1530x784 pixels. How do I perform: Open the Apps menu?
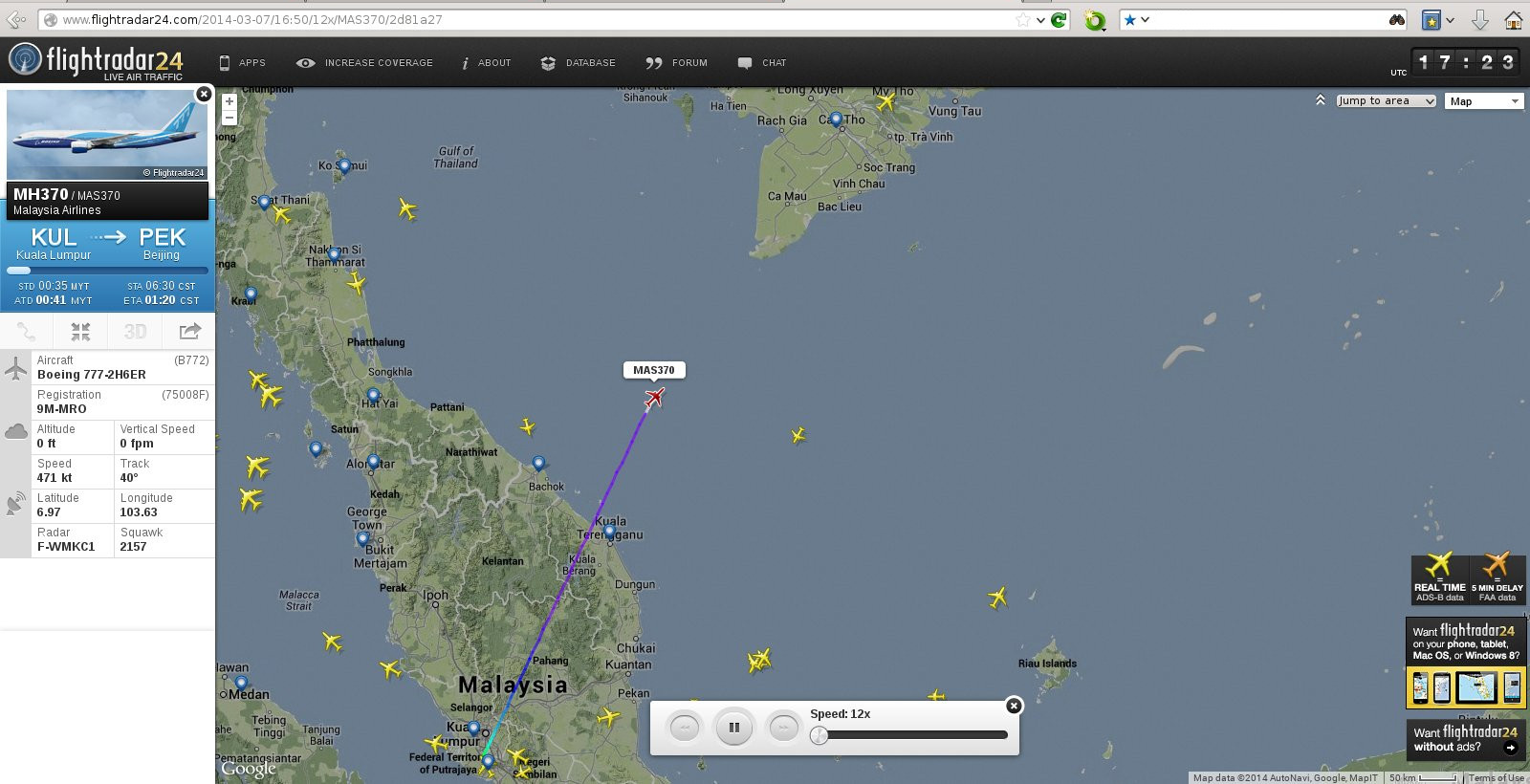tap(242, 63)
